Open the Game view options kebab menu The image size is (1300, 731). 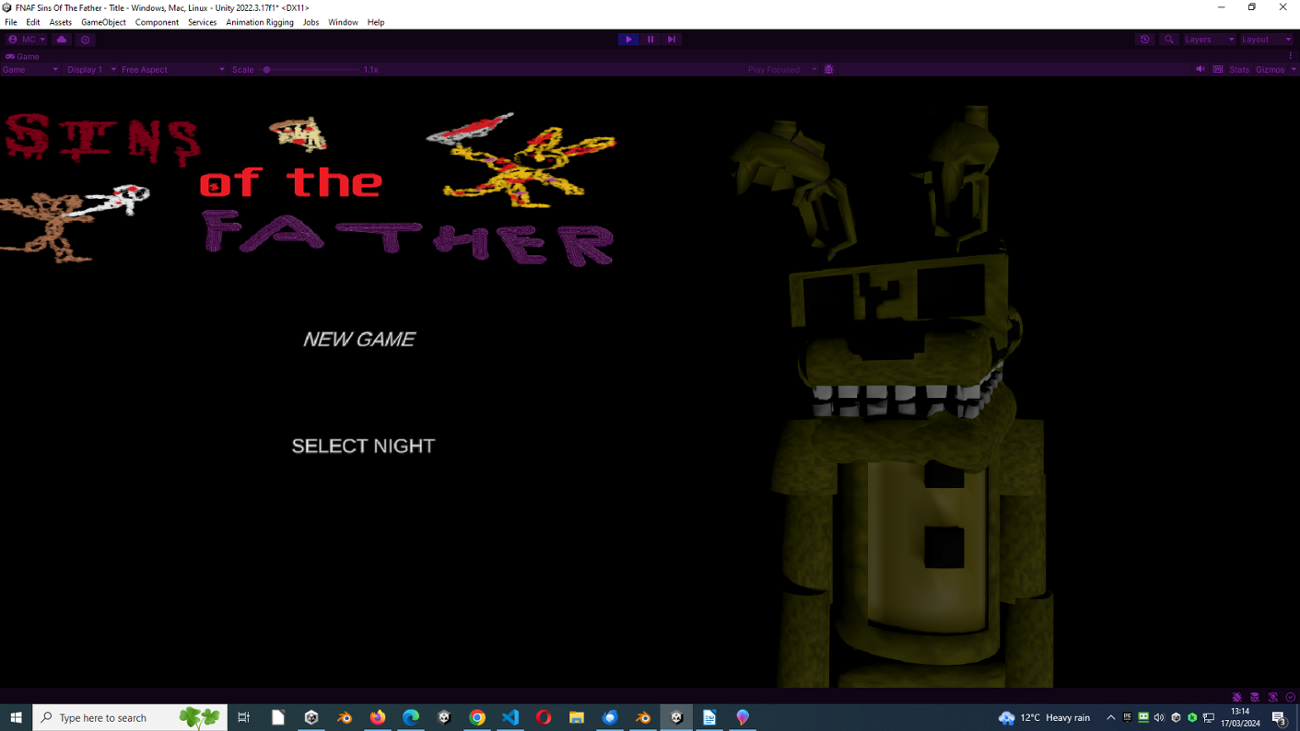(1292, 55)
